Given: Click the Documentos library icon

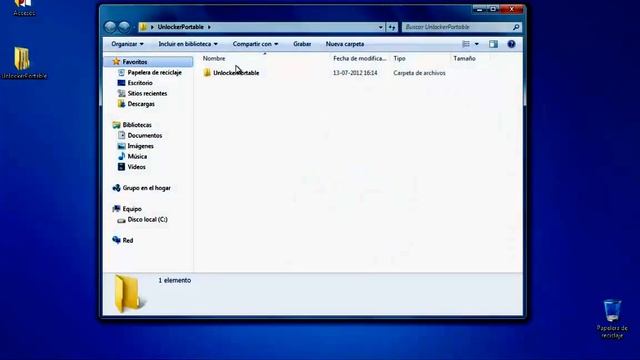Looking at the screenshot, I should [x=121, y=135].
